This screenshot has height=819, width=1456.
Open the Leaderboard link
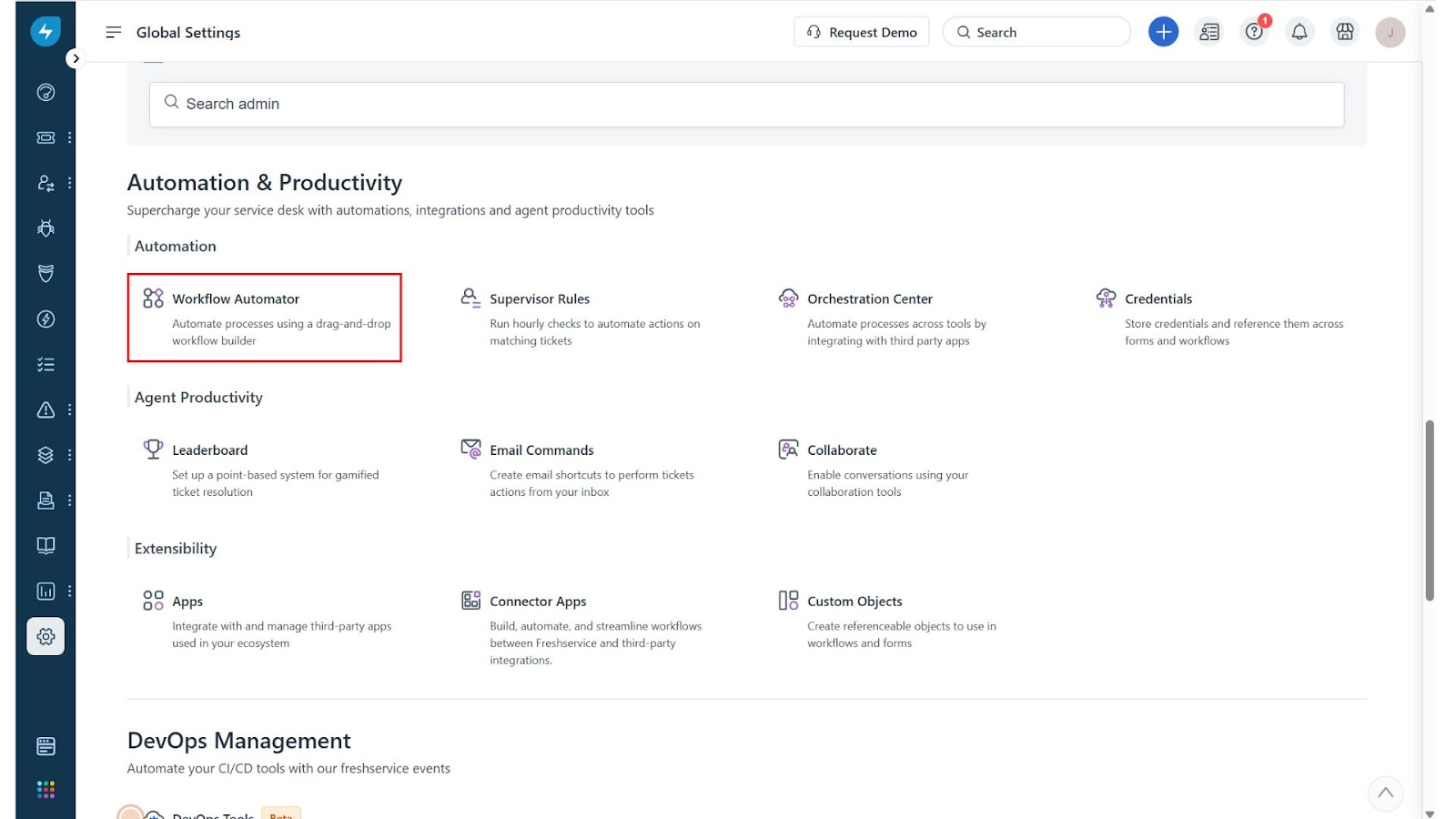tap(210, 450)
